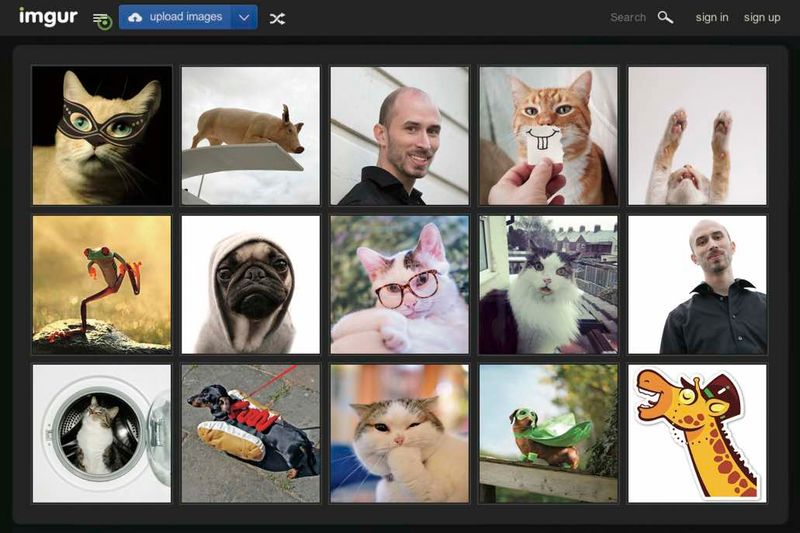Open the cat wearing glasses image

[399, 285]
